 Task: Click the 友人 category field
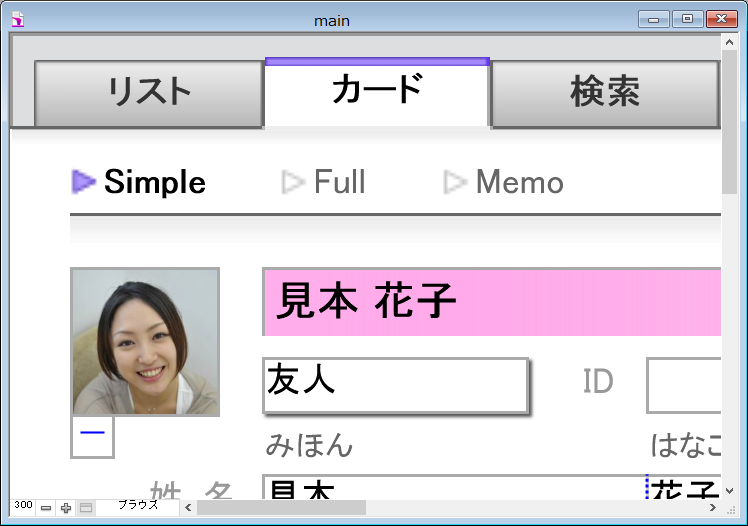coord(395,385)
